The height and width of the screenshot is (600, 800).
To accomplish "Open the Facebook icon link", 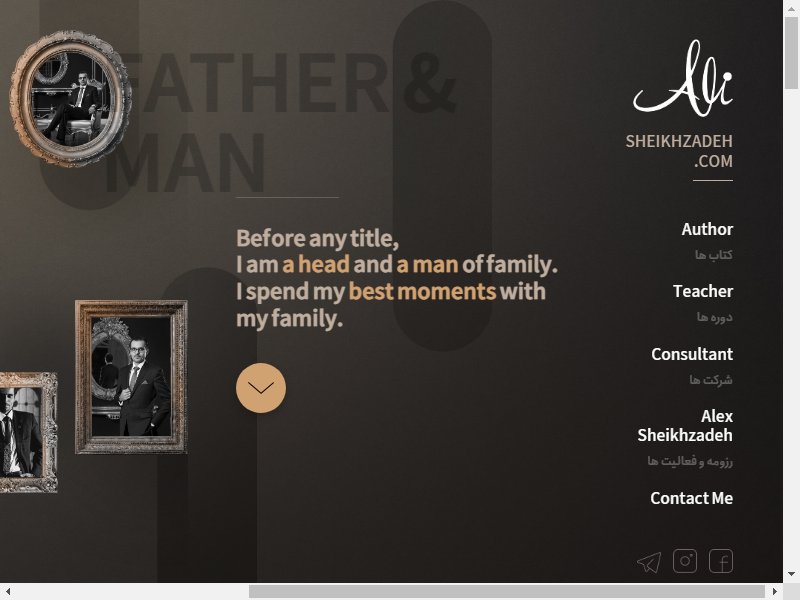I will [721, 561].
